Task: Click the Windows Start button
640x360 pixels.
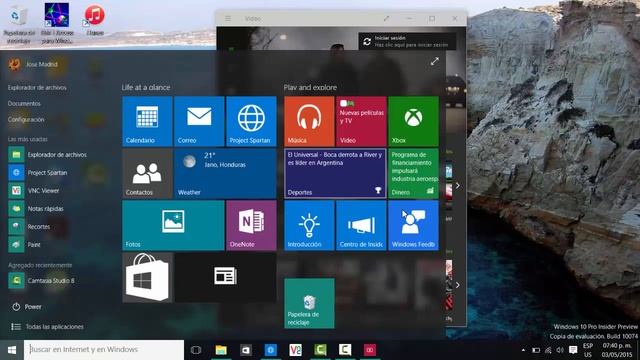Action: (12, 350)
